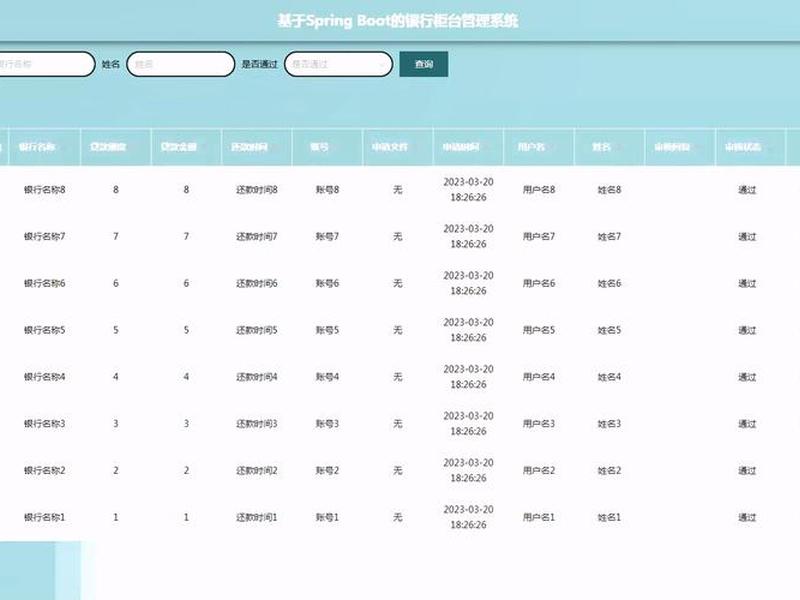Click the 还款时间2 cell
Viewport: 800px width, 600px height.
(257, 470)
